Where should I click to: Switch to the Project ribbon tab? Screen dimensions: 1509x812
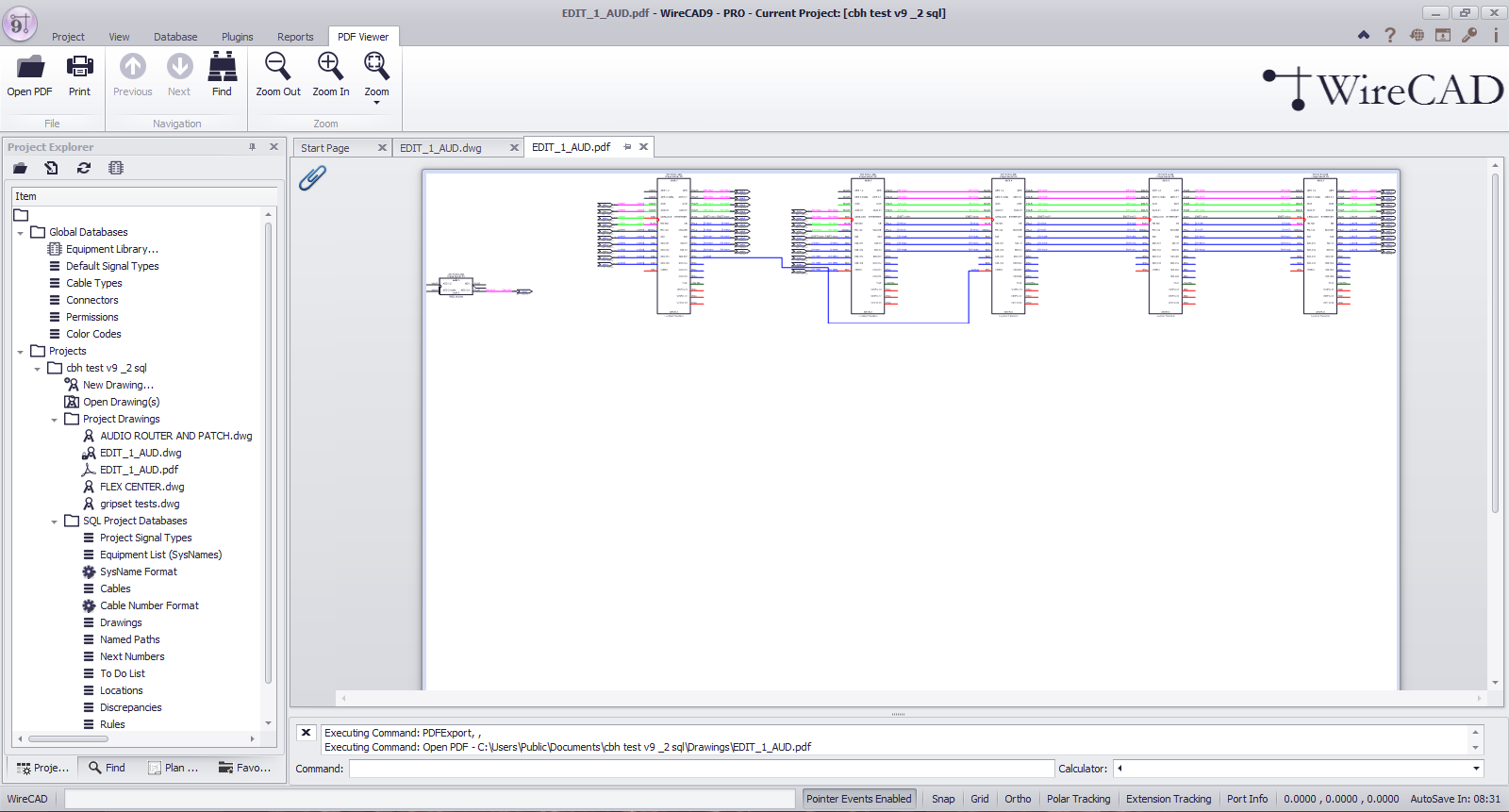[x=68, y=37]
